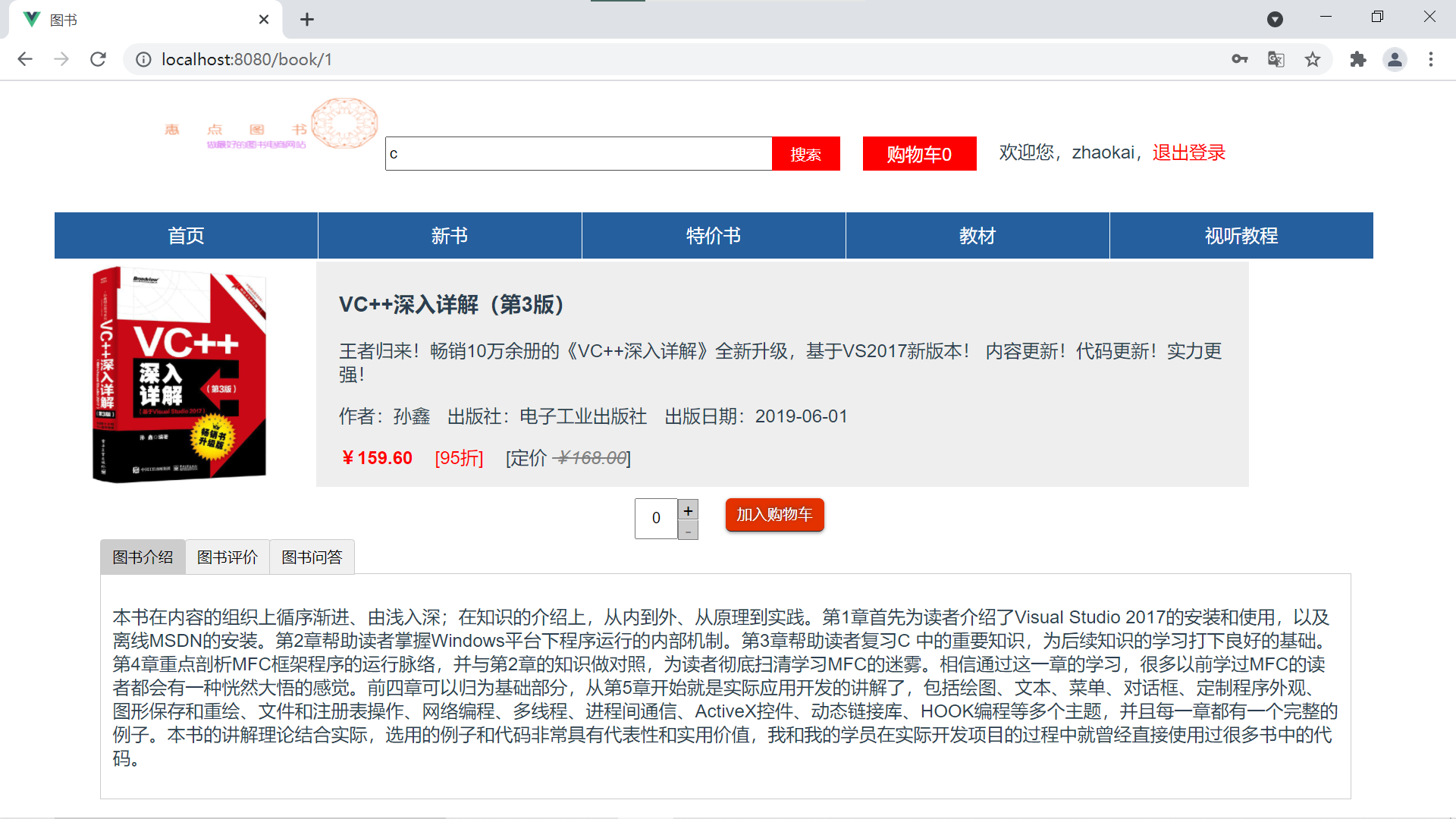Viewport: 1456px width, 819px height.
Task: Click the page info circle icon
Action: click(143, 59)
